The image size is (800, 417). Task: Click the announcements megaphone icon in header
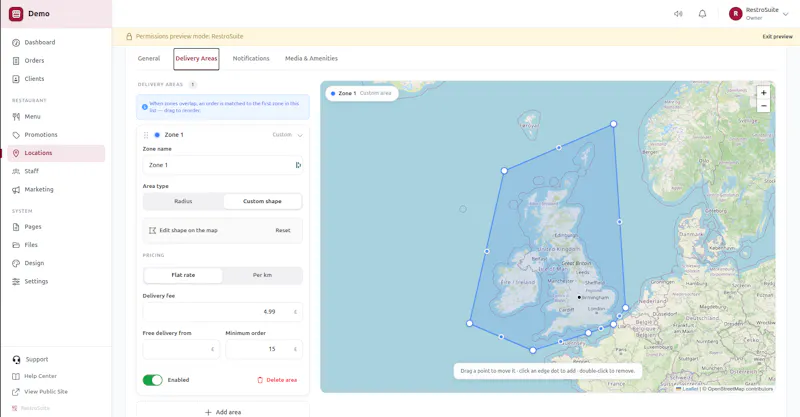tap(678, 14)
